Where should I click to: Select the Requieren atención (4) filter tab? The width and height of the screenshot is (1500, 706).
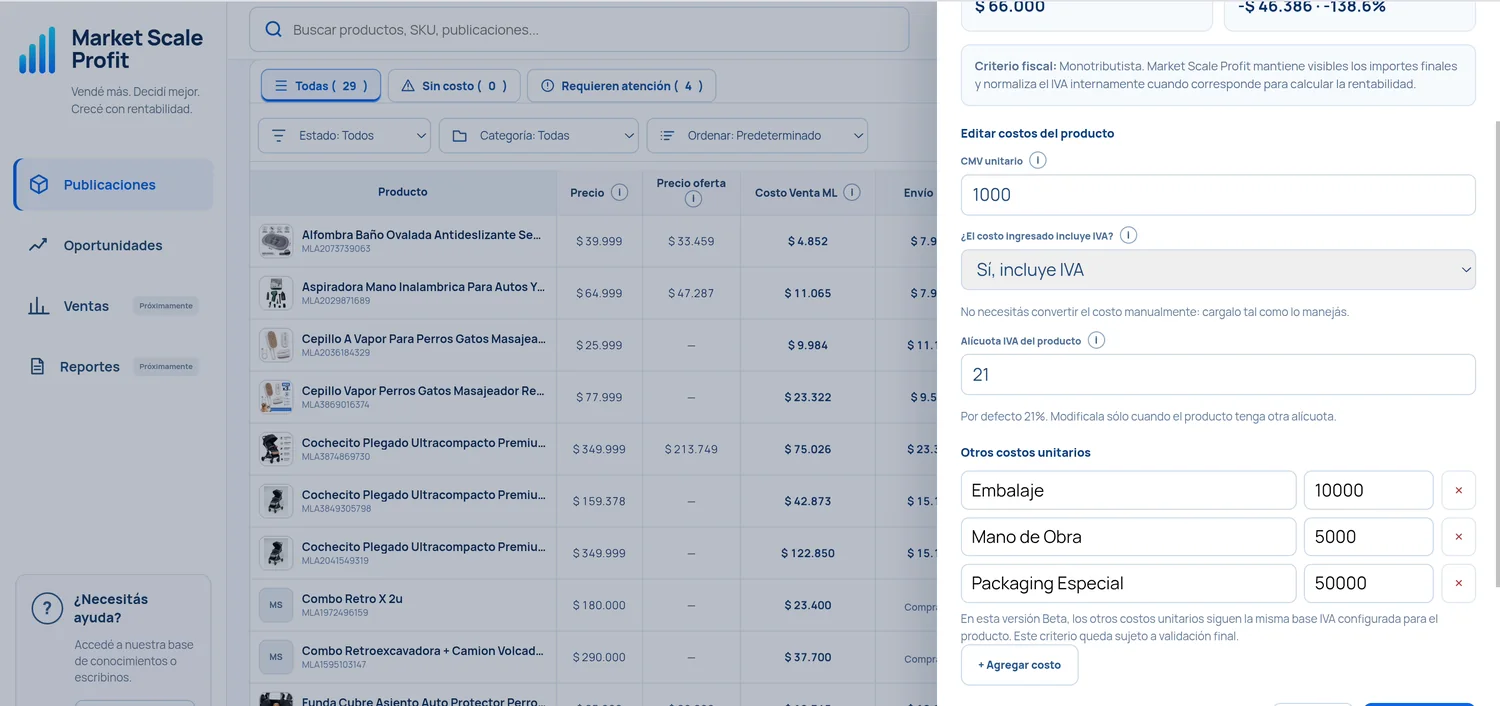pos(621,86)
